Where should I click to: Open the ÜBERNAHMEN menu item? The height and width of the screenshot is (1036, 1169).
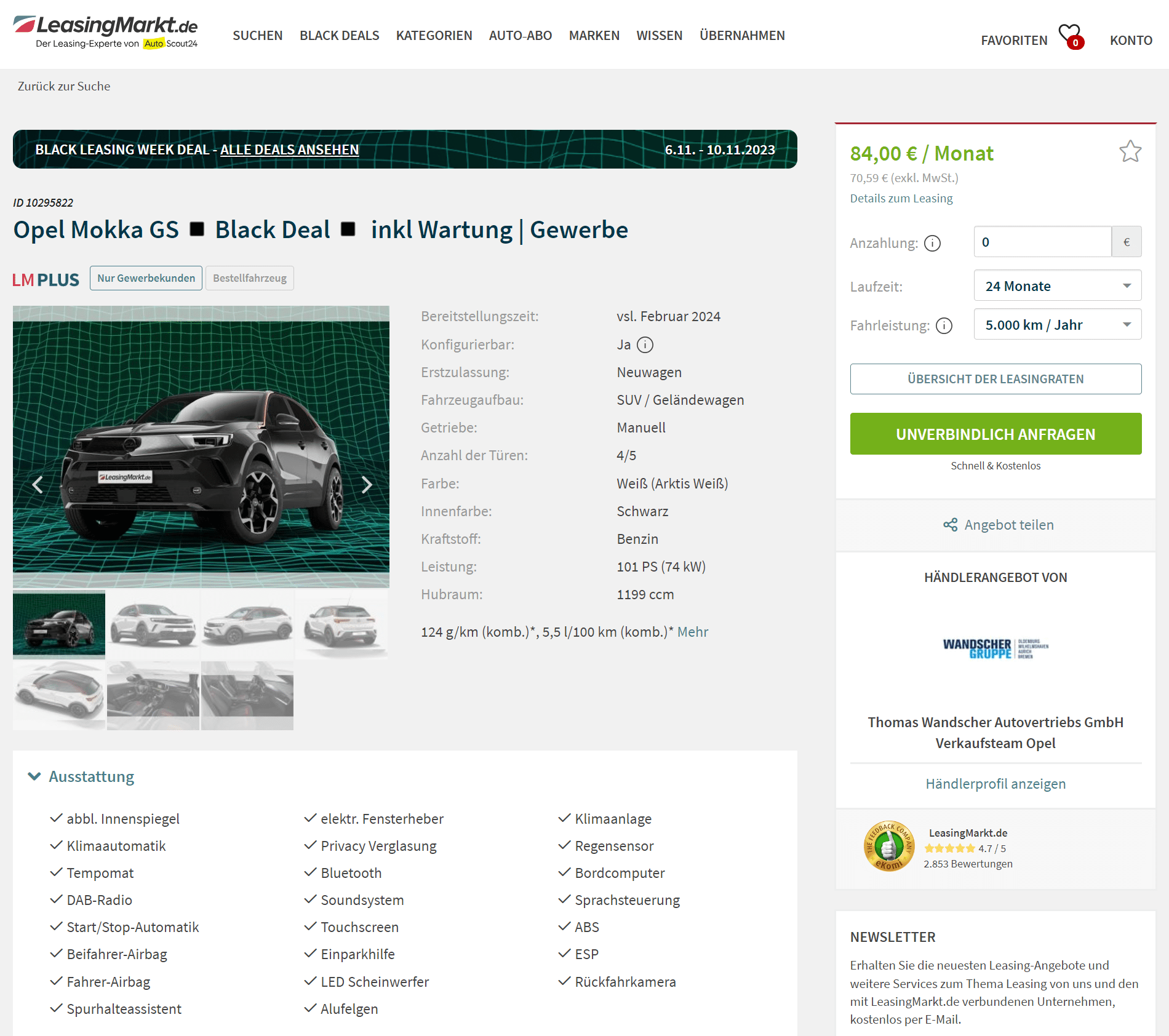tap(742, 36)
